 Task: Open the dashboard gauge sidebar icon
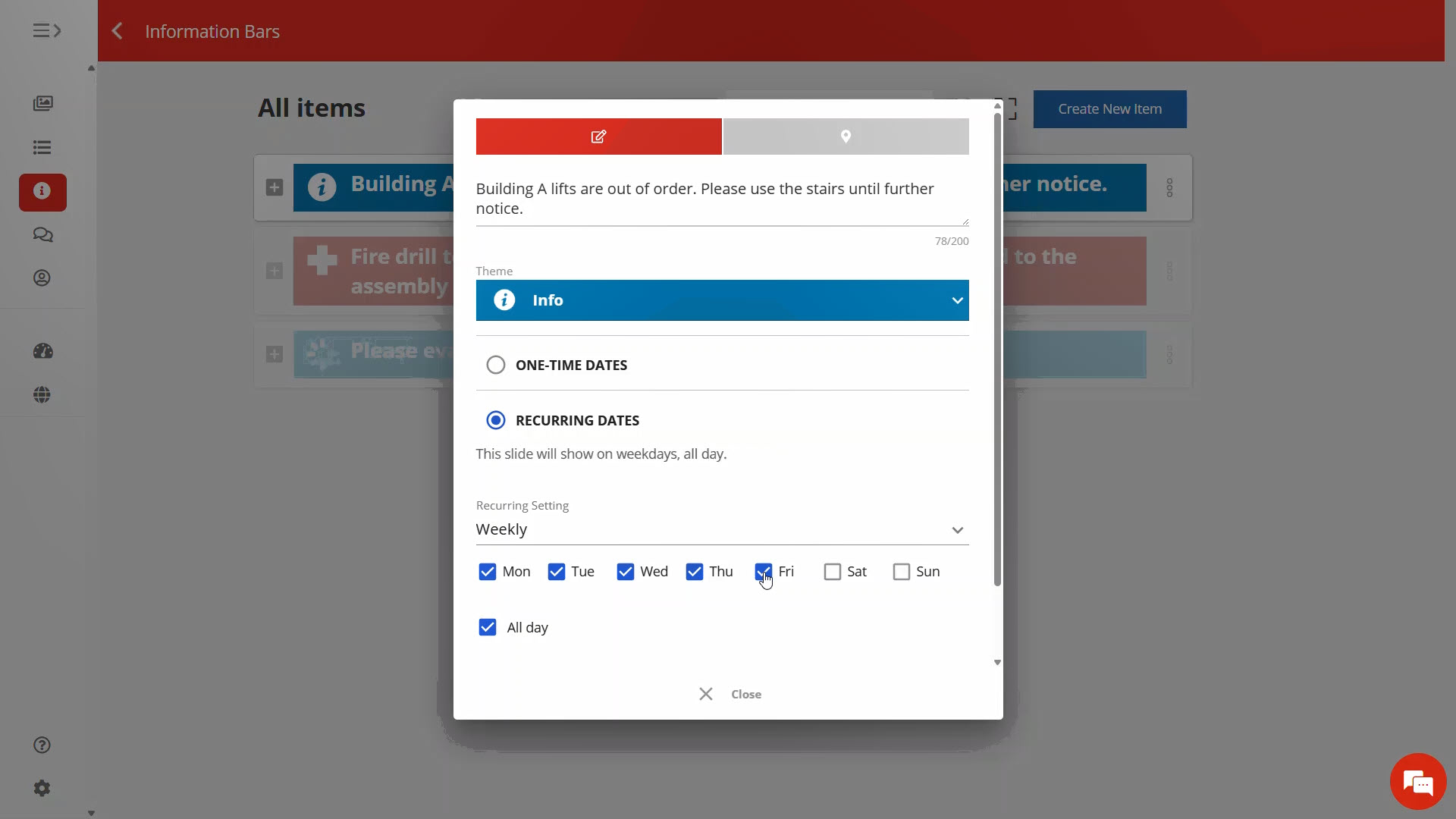[x=42, y=351]
